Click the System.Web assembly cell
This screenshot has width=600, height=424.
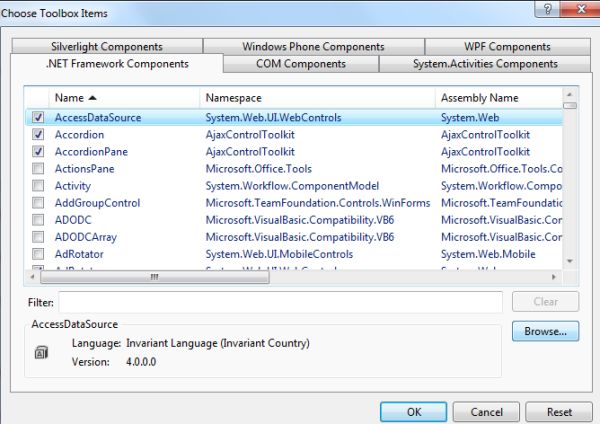click(470, 117)
